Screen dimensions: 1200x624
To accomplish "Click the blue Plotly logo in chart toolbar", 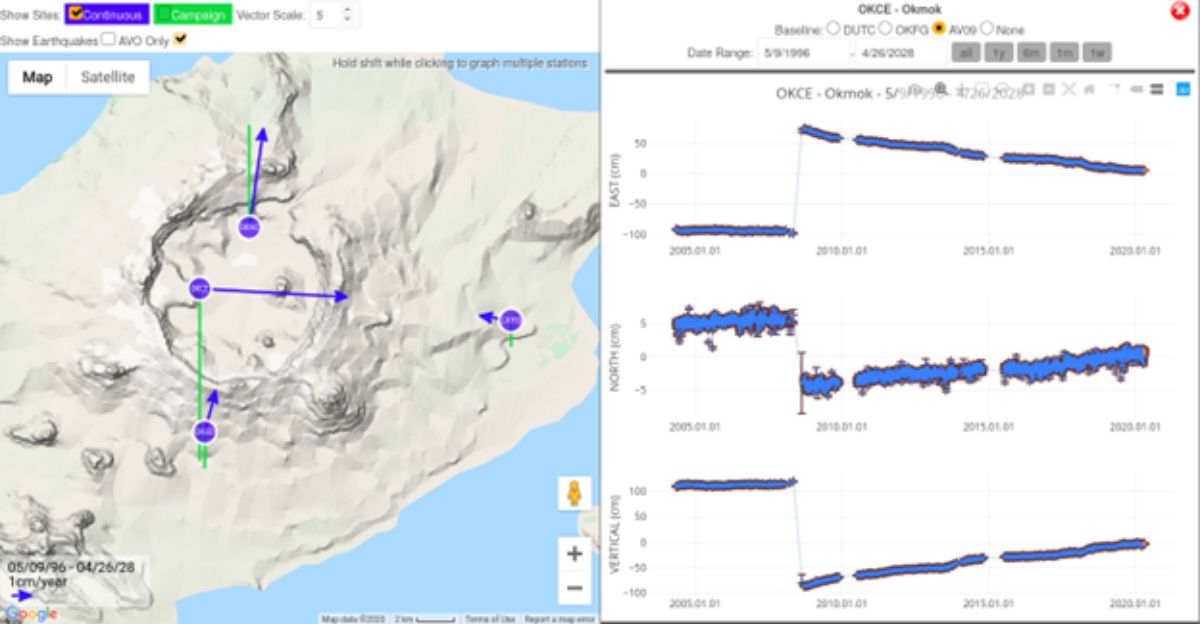I will [x=1183, y=89].
